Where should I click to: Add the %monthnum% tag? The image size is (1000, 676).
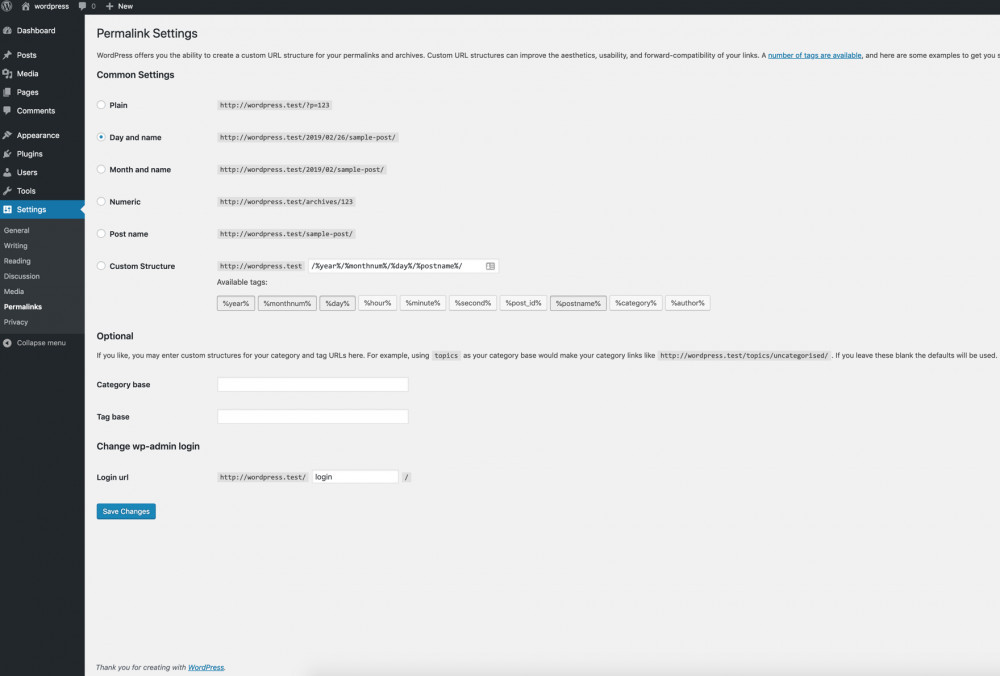tap(287, 304)
